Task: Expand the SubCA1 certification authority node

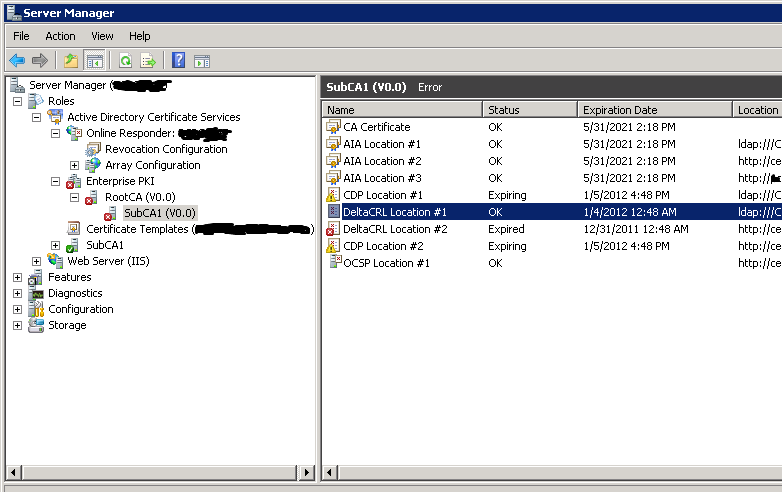Action: (55, 245)
